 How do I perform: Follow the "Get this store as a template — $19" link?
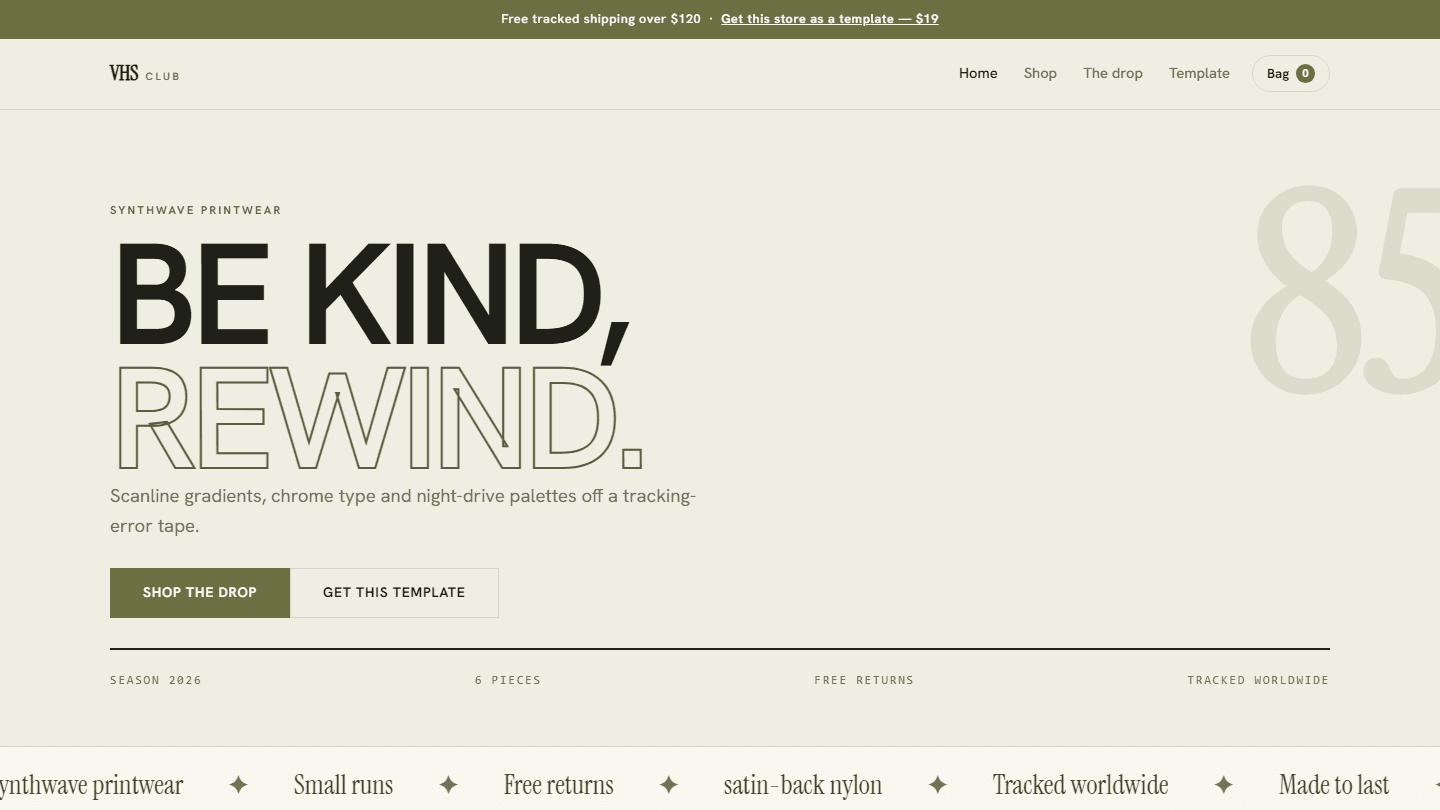coord(830,19)
